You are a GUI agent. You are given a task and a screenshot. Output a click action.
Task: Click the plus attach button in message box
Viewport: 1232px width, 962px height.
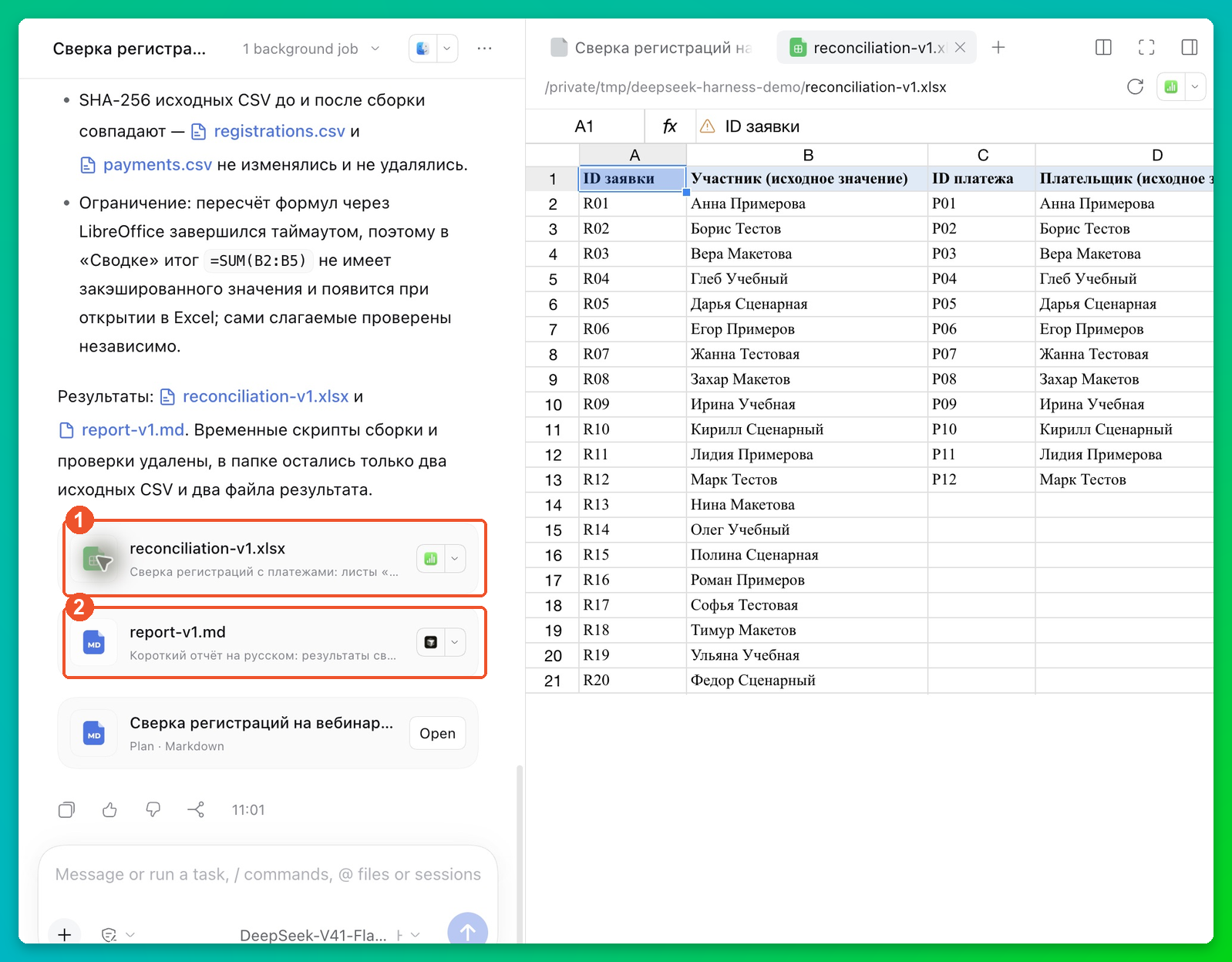pos(65,934)
